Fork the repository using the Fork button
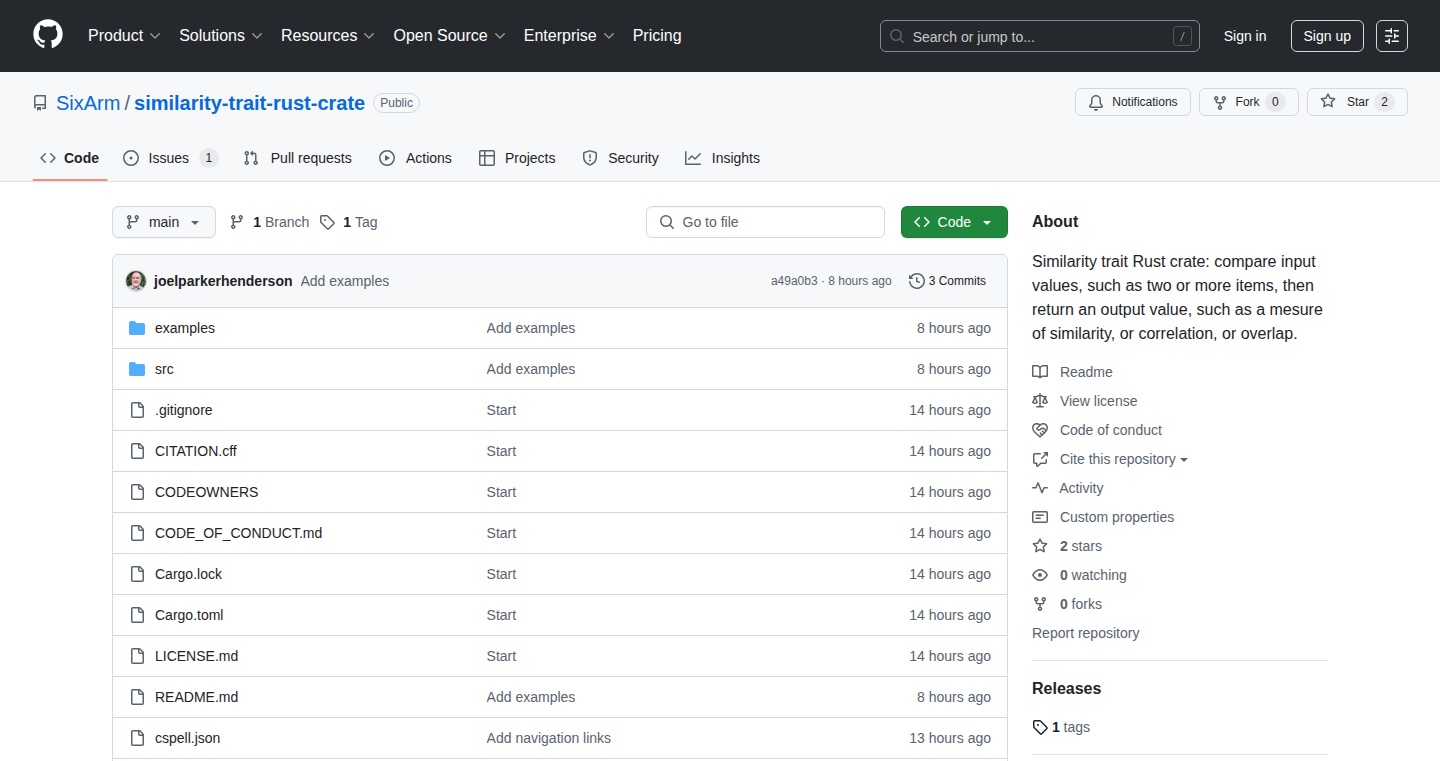The height and width of the screenshot is (761, 1440). click(x=1248, y=102)
